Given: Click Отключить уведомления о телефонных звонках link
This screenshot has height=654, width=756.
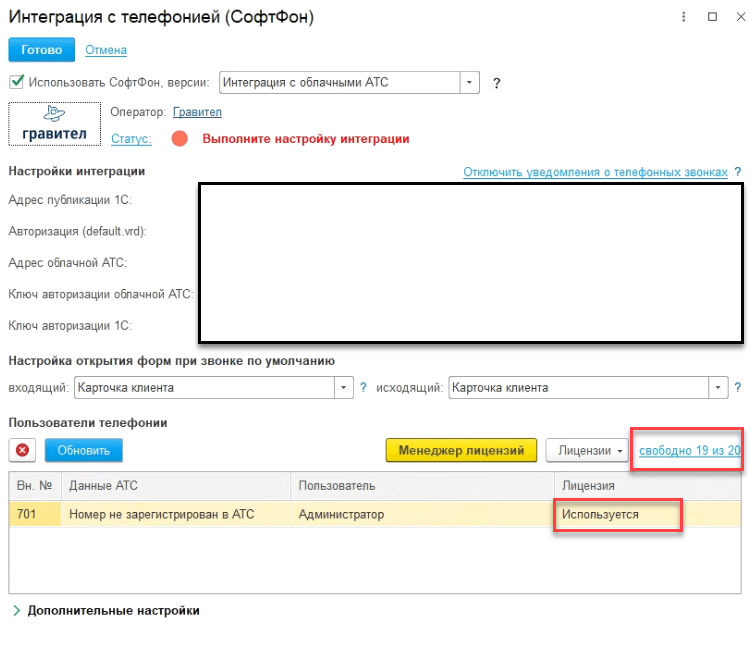Looking at the screenshot, I should coord(595,172).
